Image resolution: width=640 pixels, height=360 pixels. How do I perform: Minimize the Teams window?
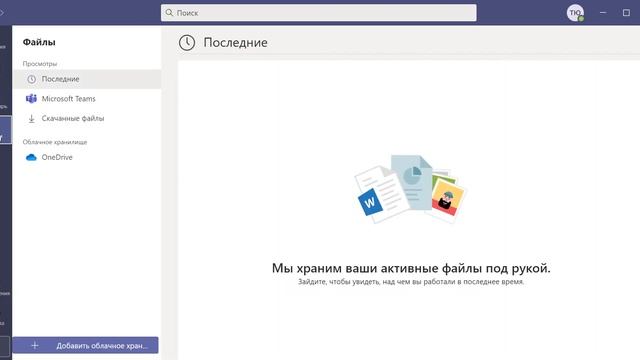(x=603, y=13)
